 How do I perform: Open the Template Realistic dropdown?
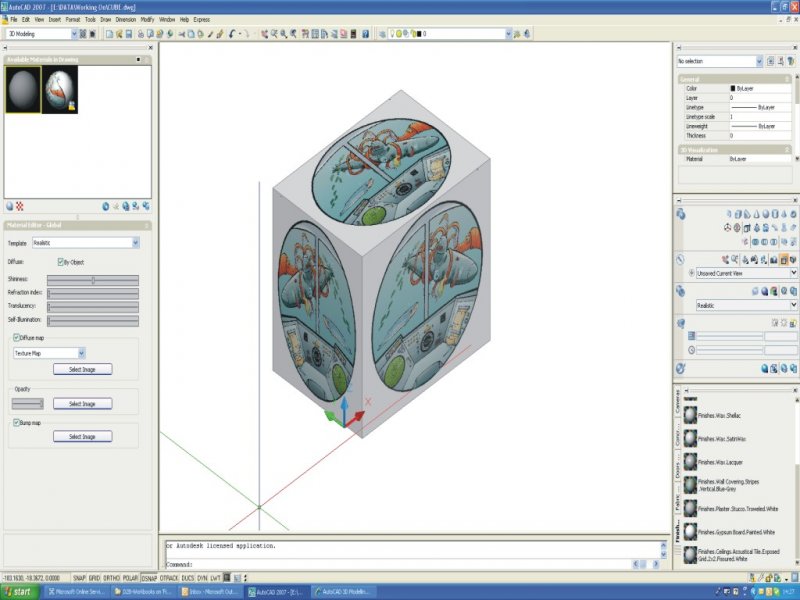(136, 243)
